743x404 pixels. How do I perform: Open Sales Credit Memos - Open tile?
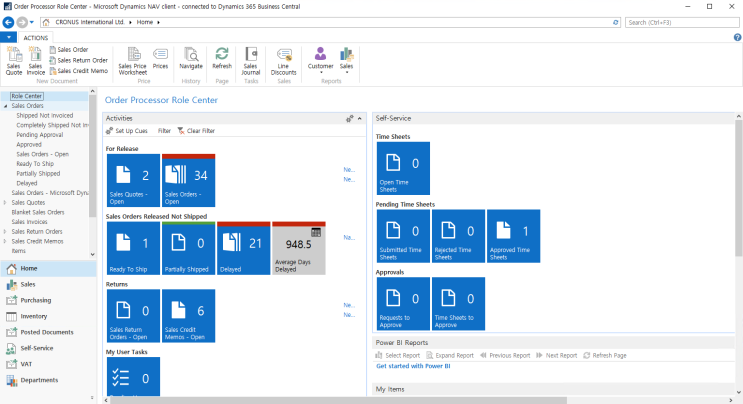189,316
